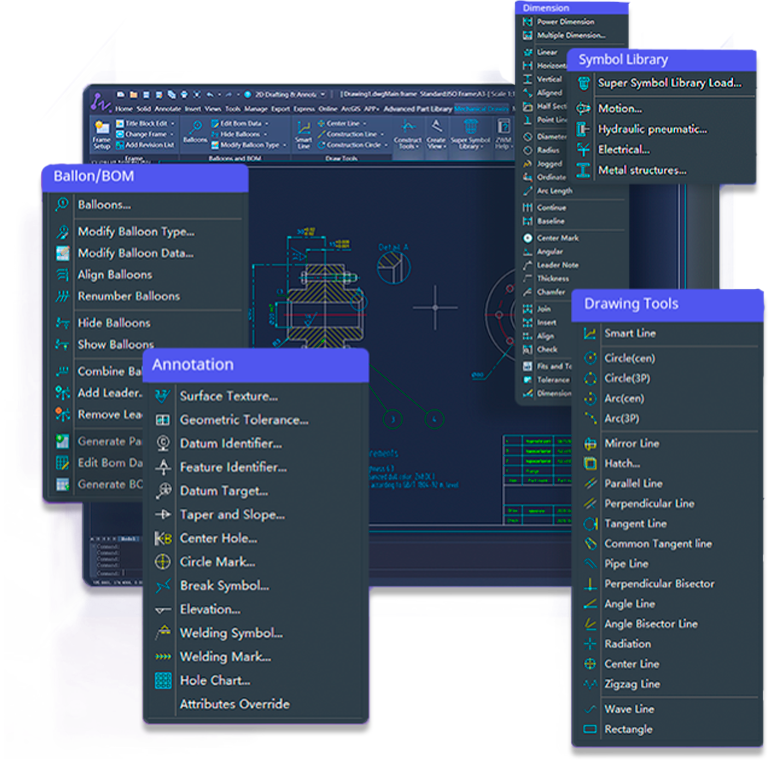Image resolution: width=771 pixels, height=772 pixels.
Task: Click the Welding Symbol icon
Action: pyautogui.click(x=163, y=633)
